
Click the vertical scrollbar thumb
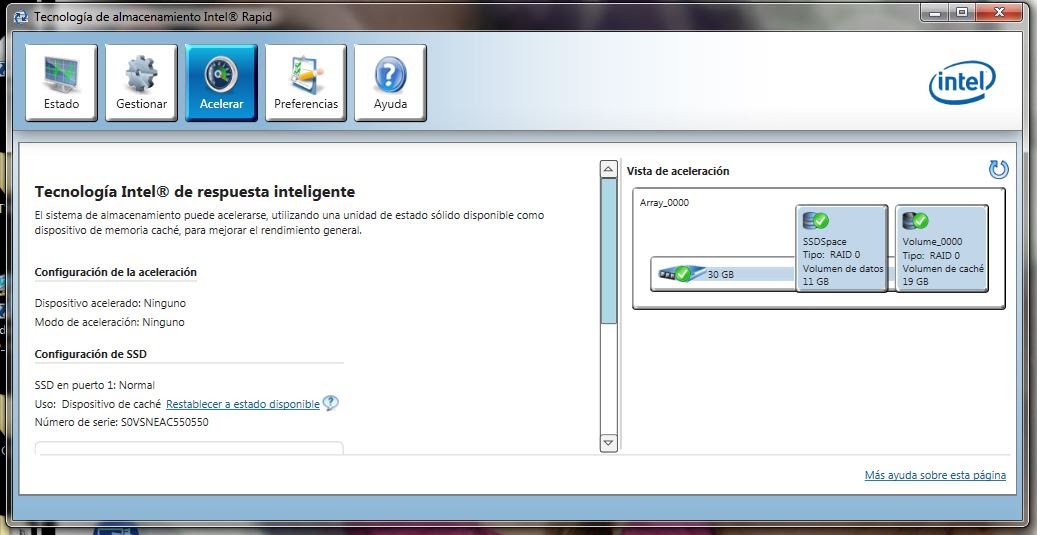click(x=608, y=250)
